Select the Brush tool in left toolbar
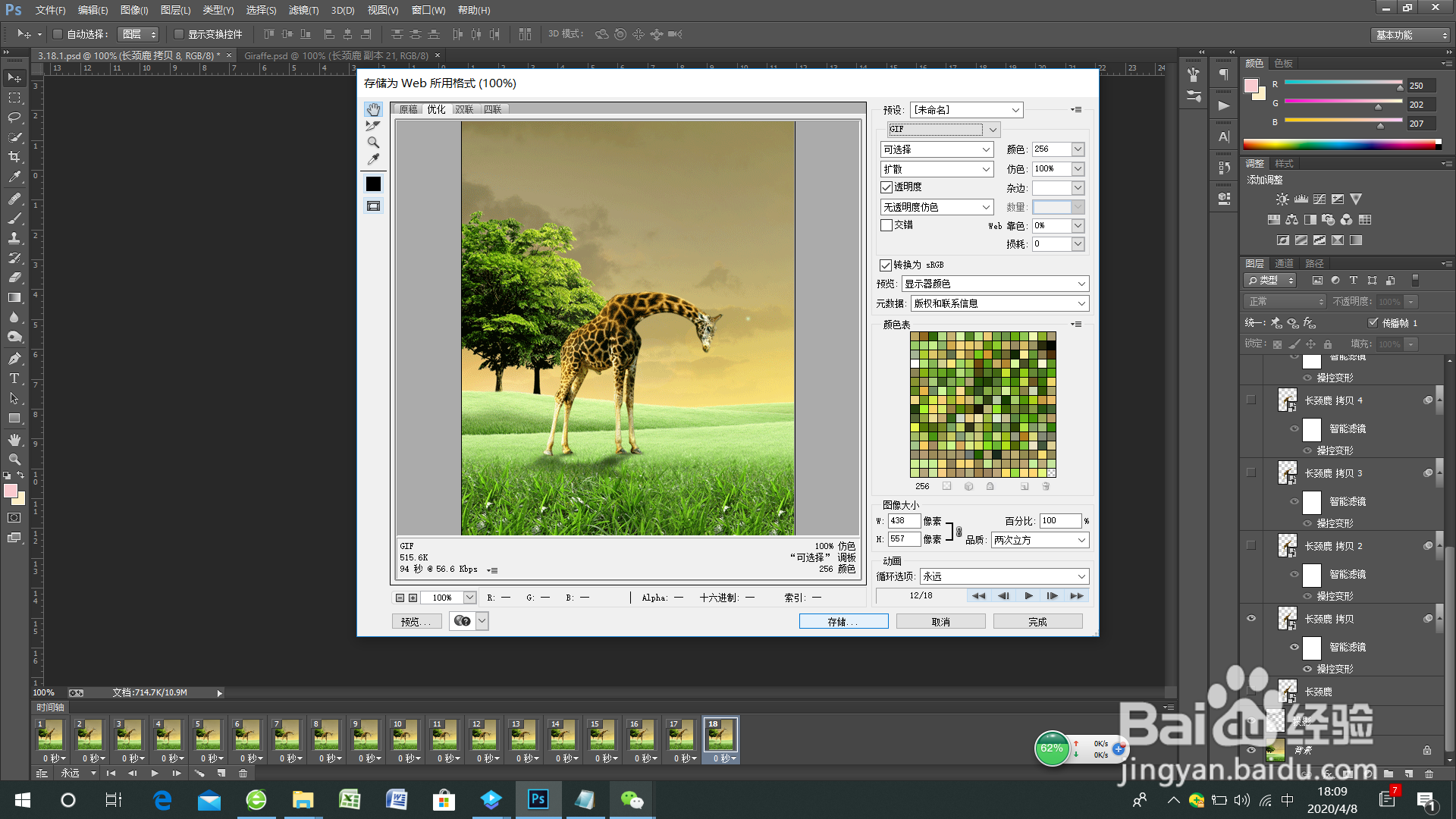The image size is (1456, 819). click(x=14, y=218)
